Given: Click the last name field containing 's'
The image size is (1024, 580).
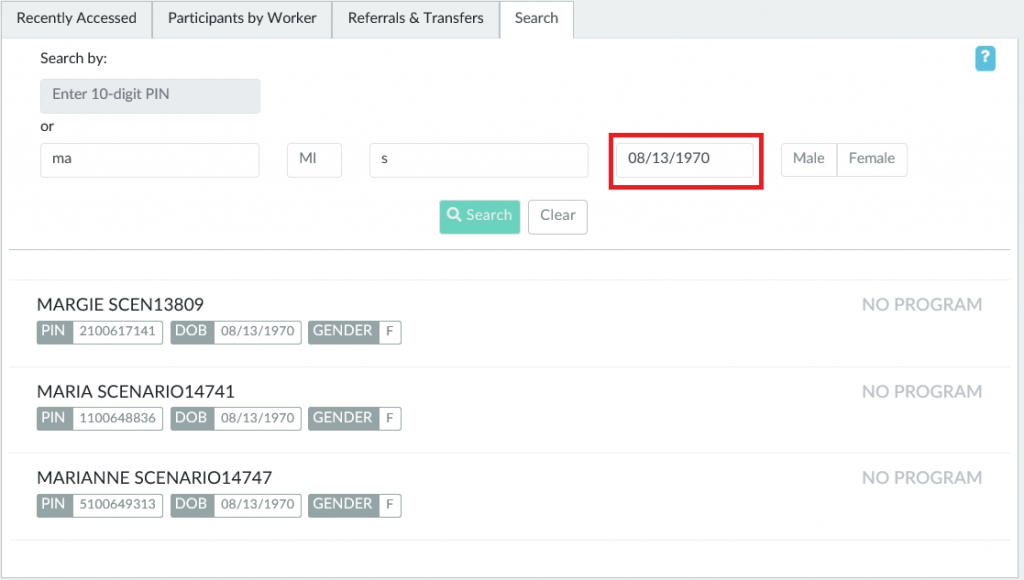Looking at the screenshot, I should point(478,160).
